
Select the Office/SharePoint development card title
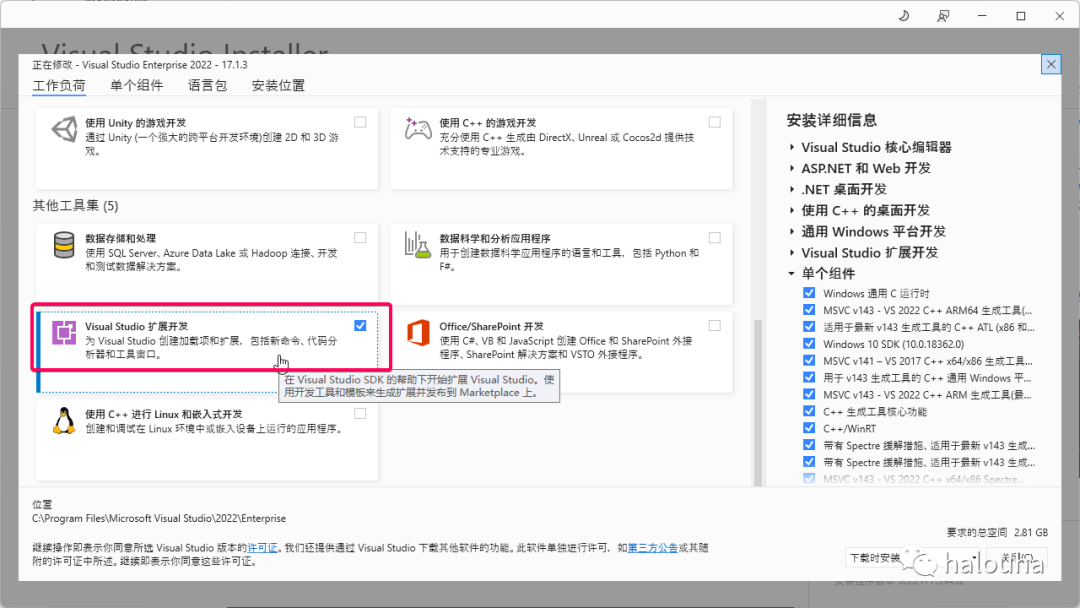[x=492, y=326]
